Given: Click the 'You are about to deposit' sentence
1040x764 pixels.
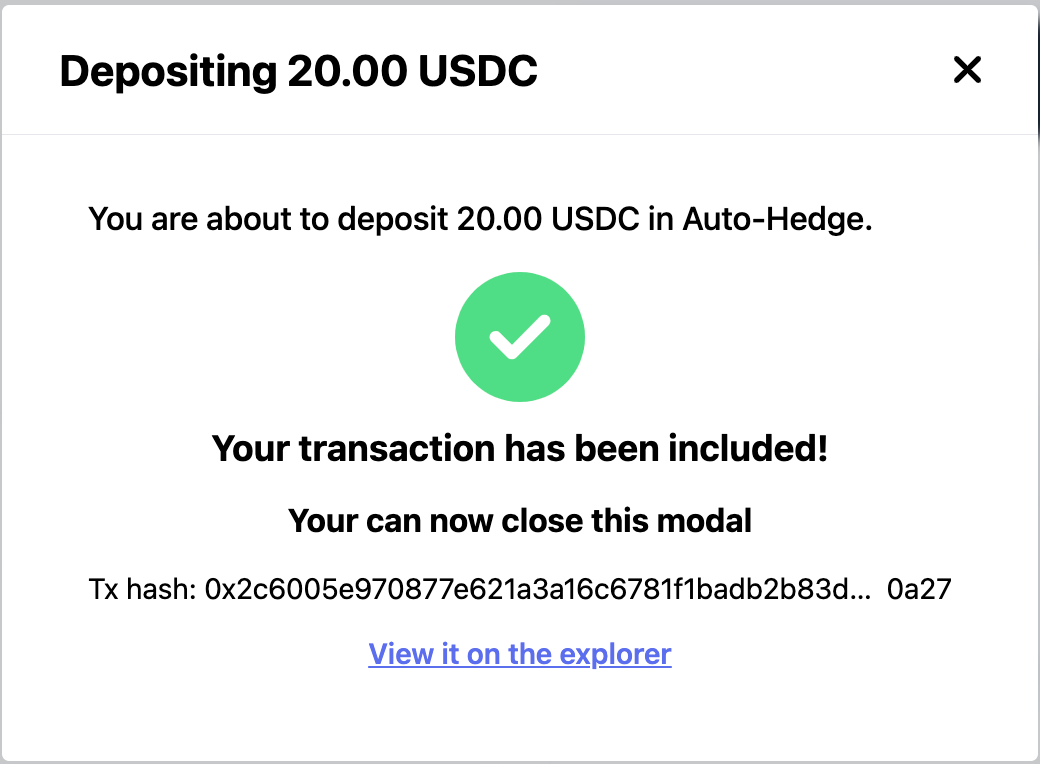Looking at the screenshot, I should point(481,219).
